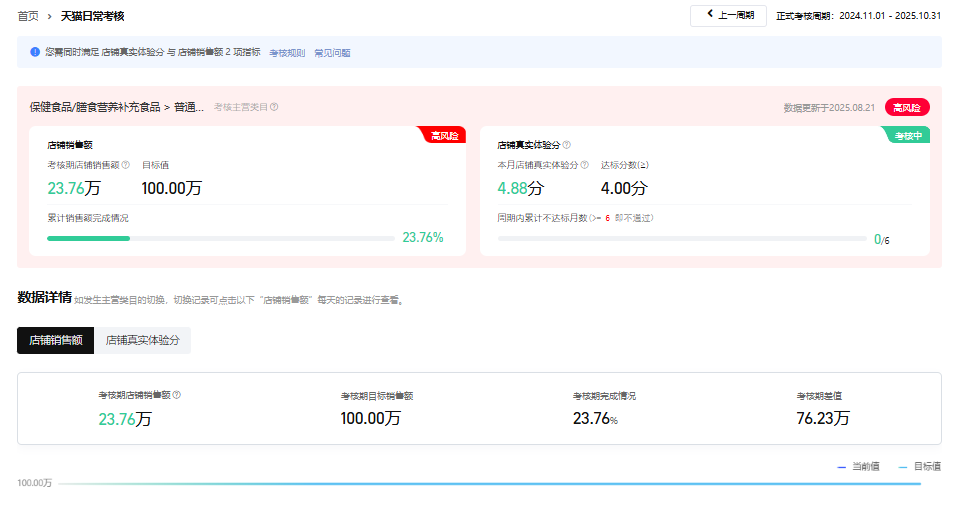
Task: Click help icon beside 考核期店铺销售额 in 店铺销售额 card
Action: pyautogui.click(x=125, y=165)
